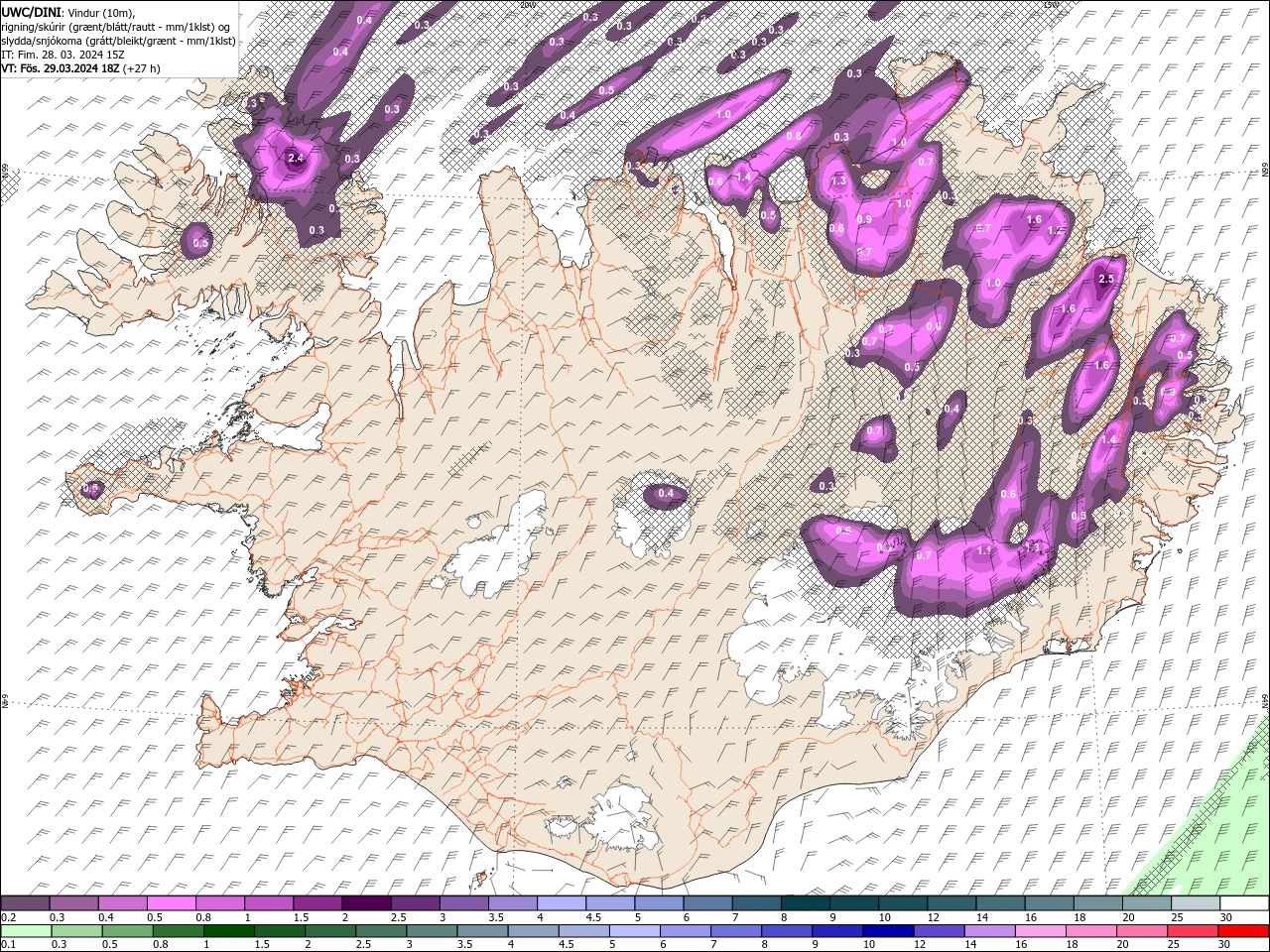Click the 2.4 precipitation value on the map
This screenshot has height=952, width=1270.
tap(295, 158)
